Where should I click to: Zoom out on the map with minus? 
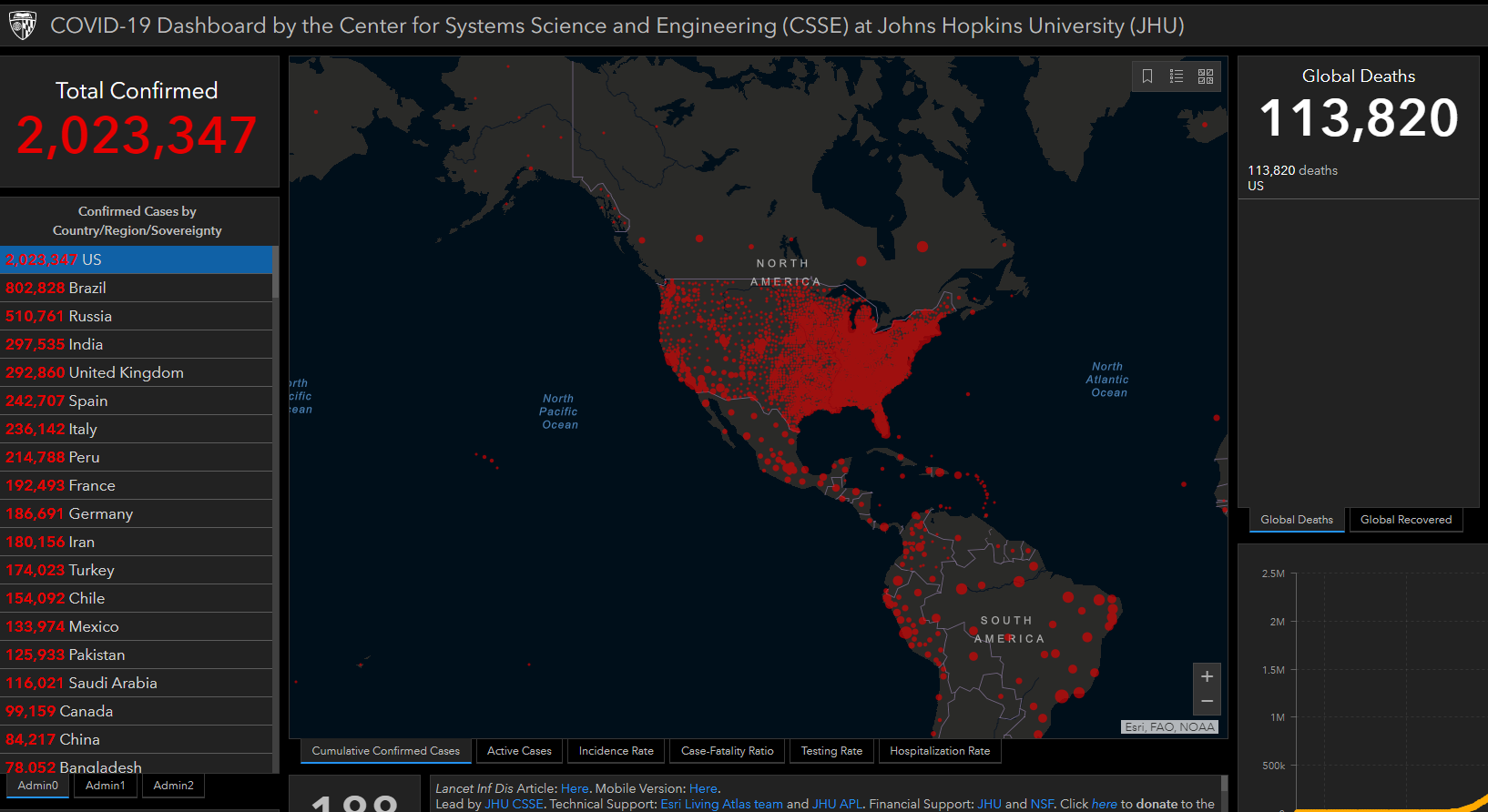click(x=1207, y=701)
